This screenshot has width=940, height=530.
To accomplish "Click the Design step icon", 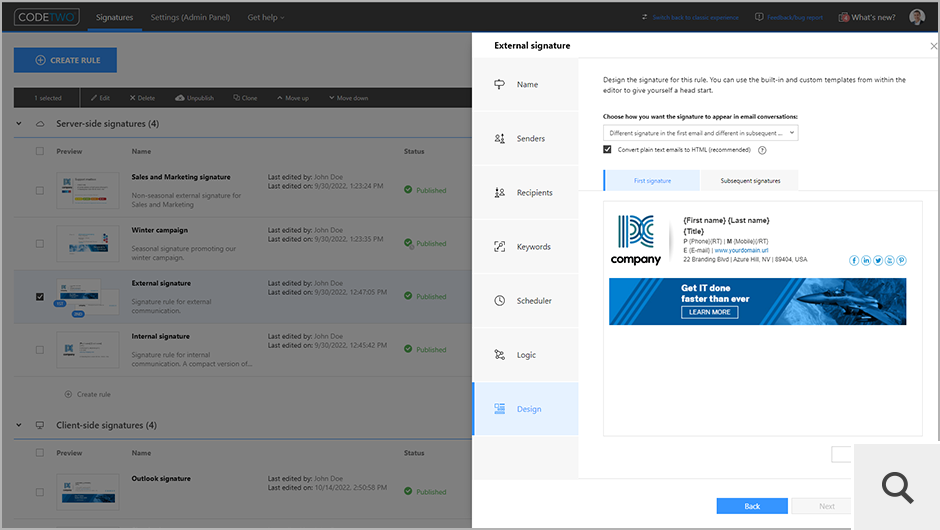I will [499, 409].
